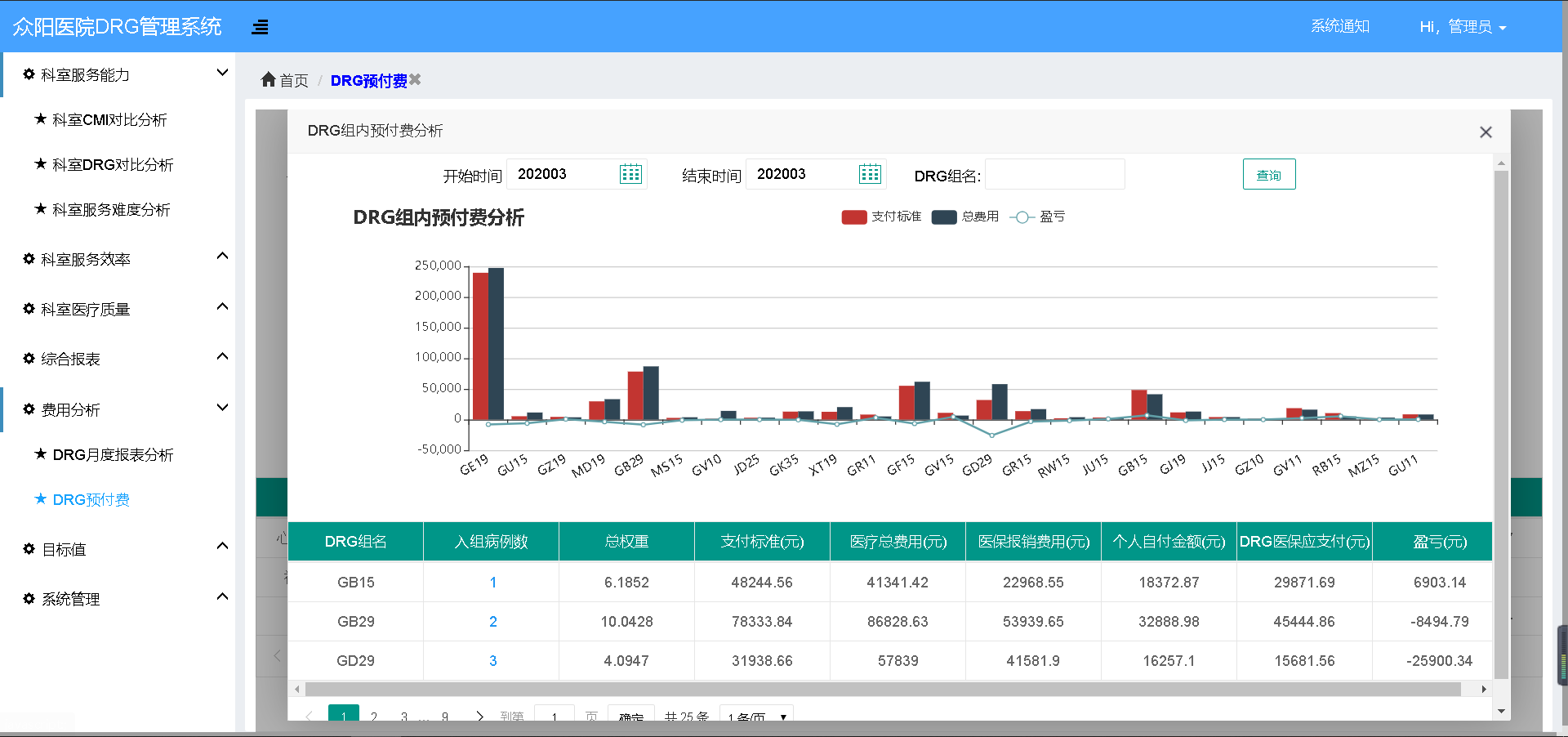Screen dimensions: 1568x737
Task: Select 科室服务难度分析 in sidebar
Action: coord(111,210)
